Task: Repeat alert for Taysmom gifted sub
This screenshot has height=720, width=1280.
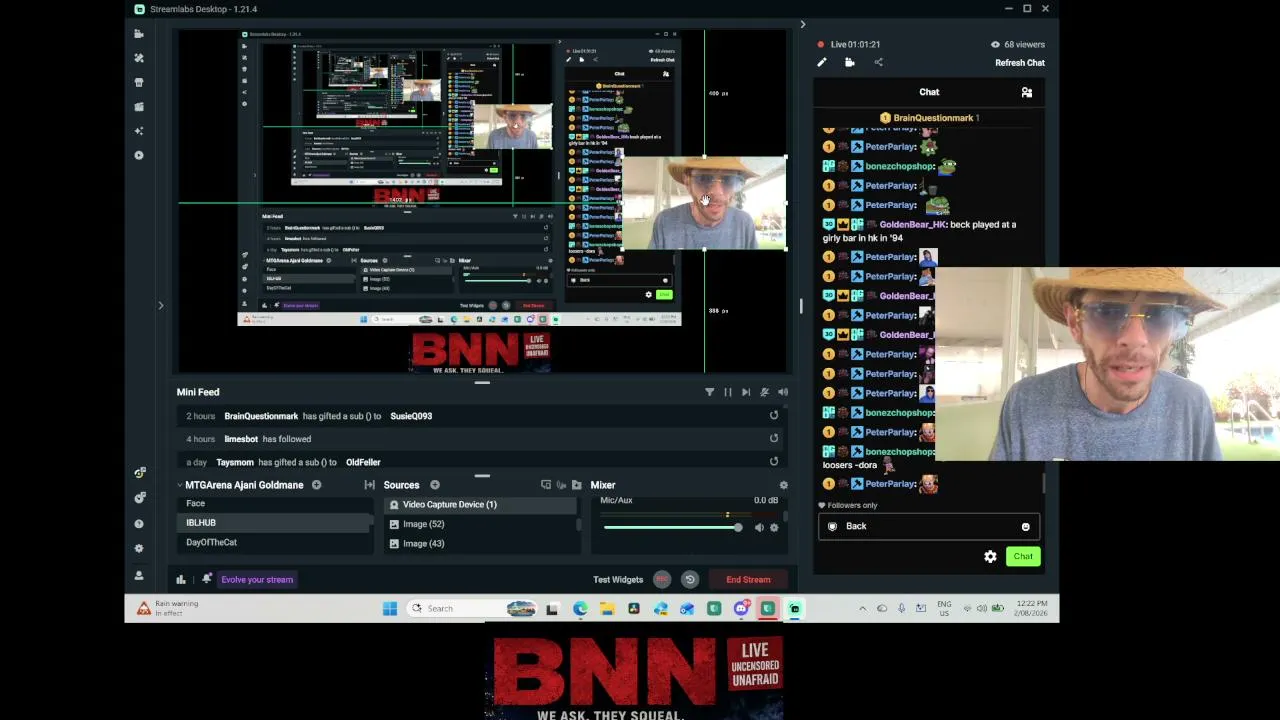Action: pos(774,461)
